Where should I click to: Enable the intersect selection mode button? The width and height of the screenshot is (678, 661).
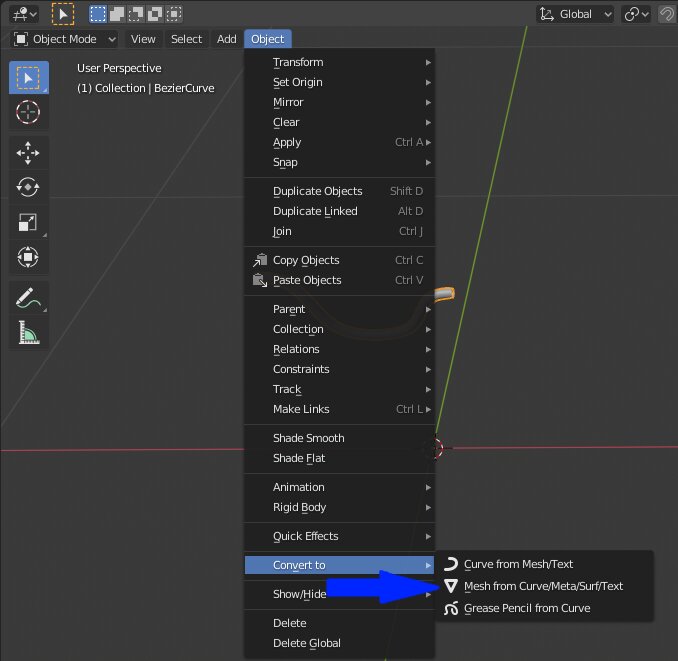coord(174,14)
